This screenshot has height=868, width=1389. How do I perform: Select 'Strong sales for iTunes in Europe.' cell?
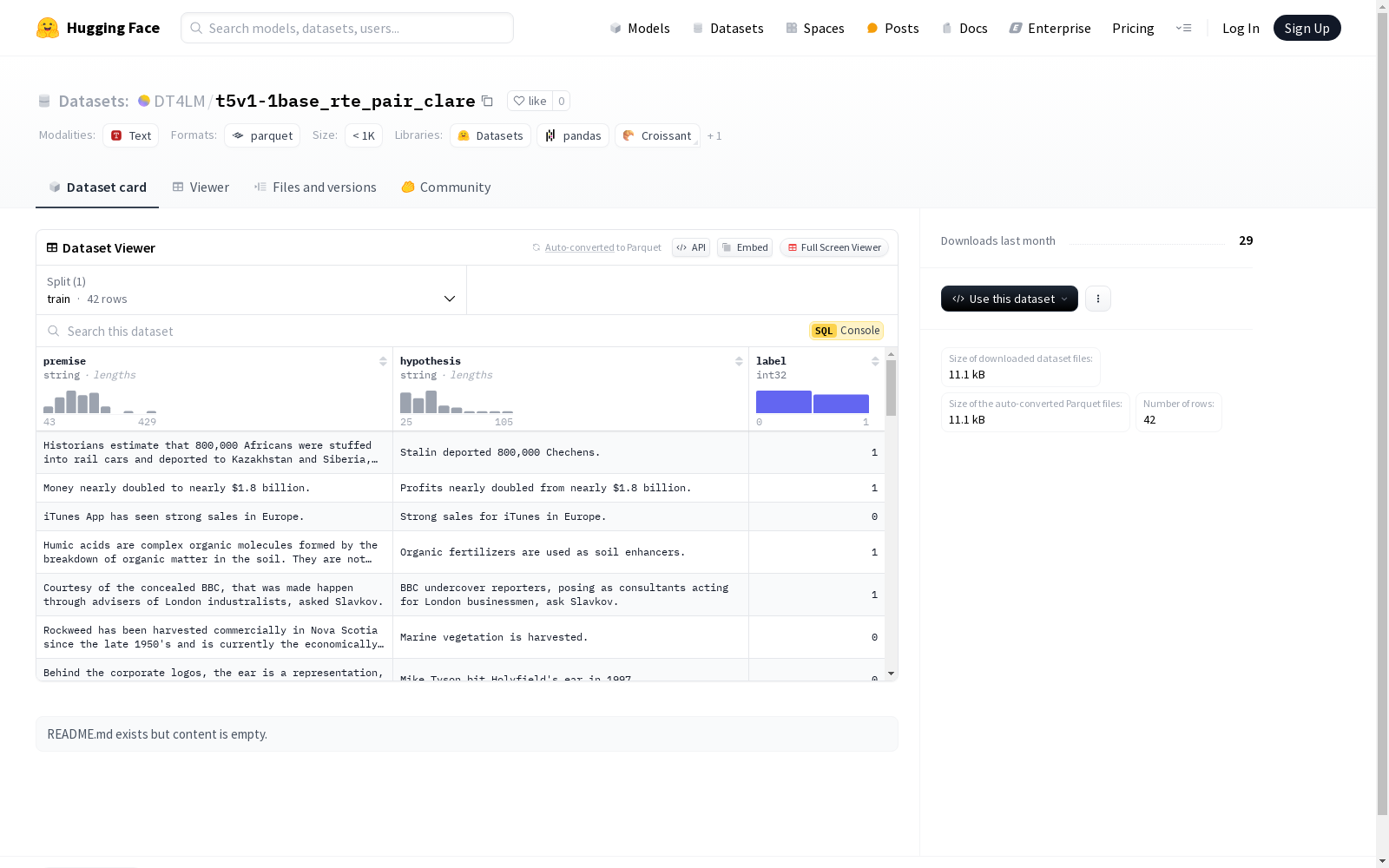570,516
